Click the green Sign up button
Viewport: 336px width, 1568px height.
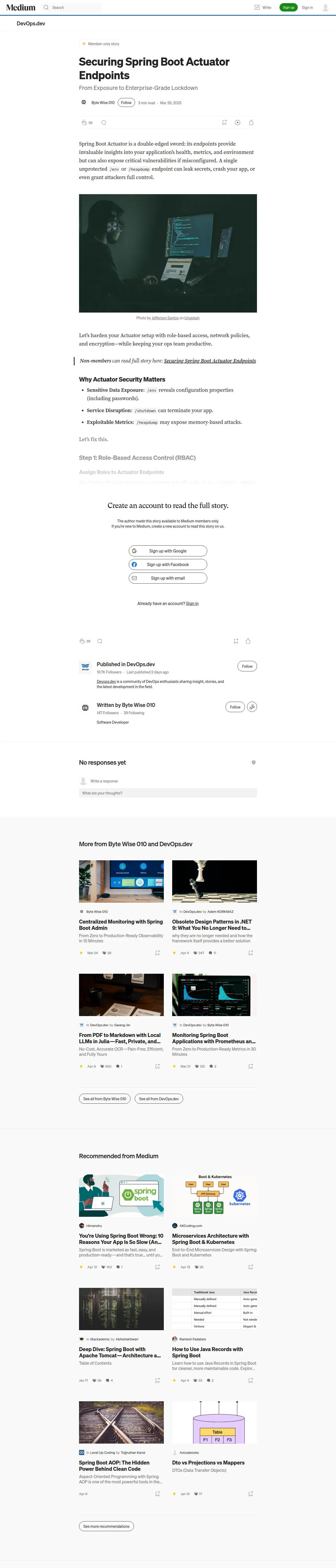tap(288, 7)
